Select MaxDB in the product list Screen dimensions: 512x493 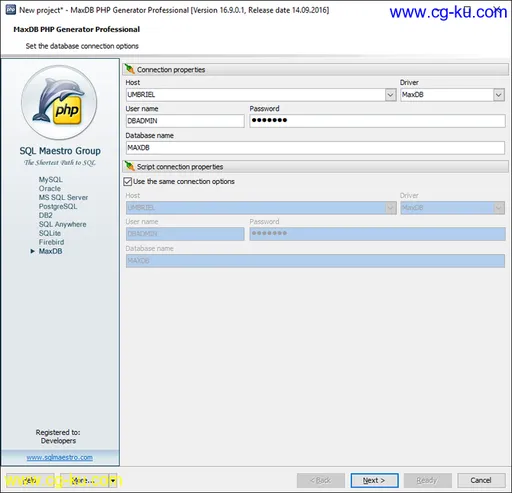[50, 251]
